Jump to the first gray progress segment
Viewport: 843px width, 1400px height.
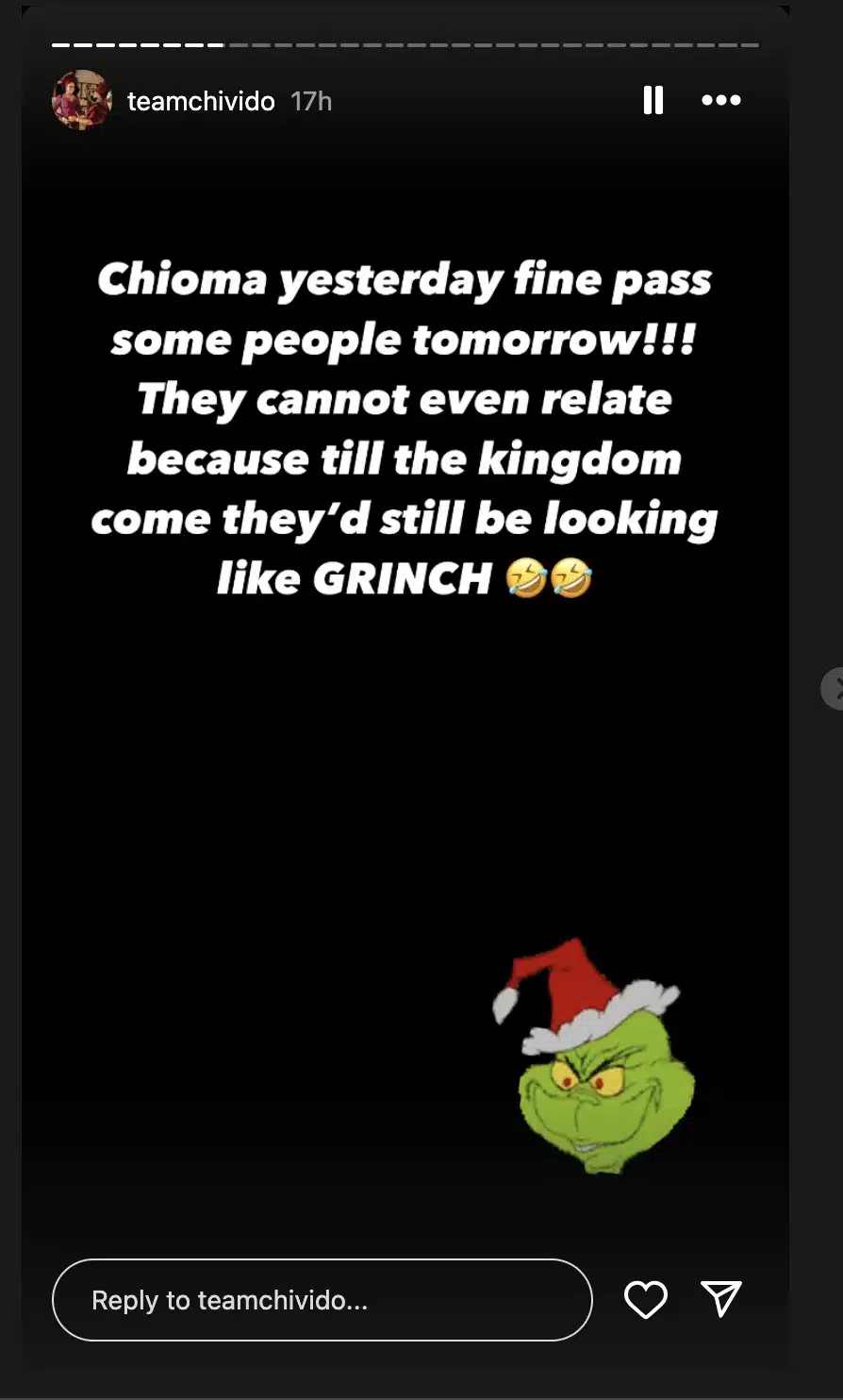(238, 44)
